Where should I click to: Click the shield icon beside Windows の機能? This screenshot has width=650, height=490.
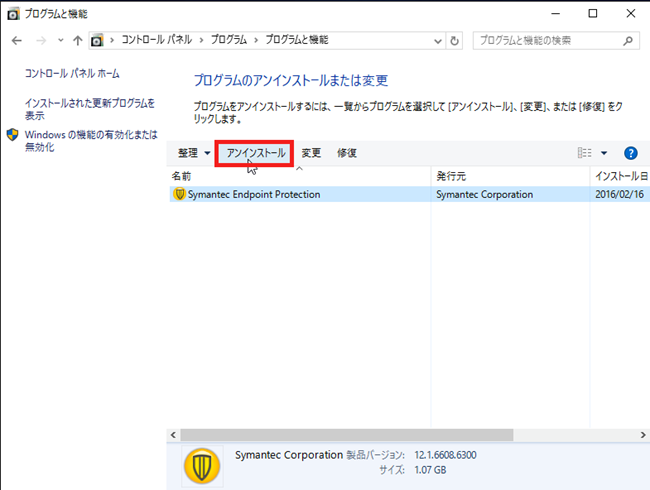point(12,135)
